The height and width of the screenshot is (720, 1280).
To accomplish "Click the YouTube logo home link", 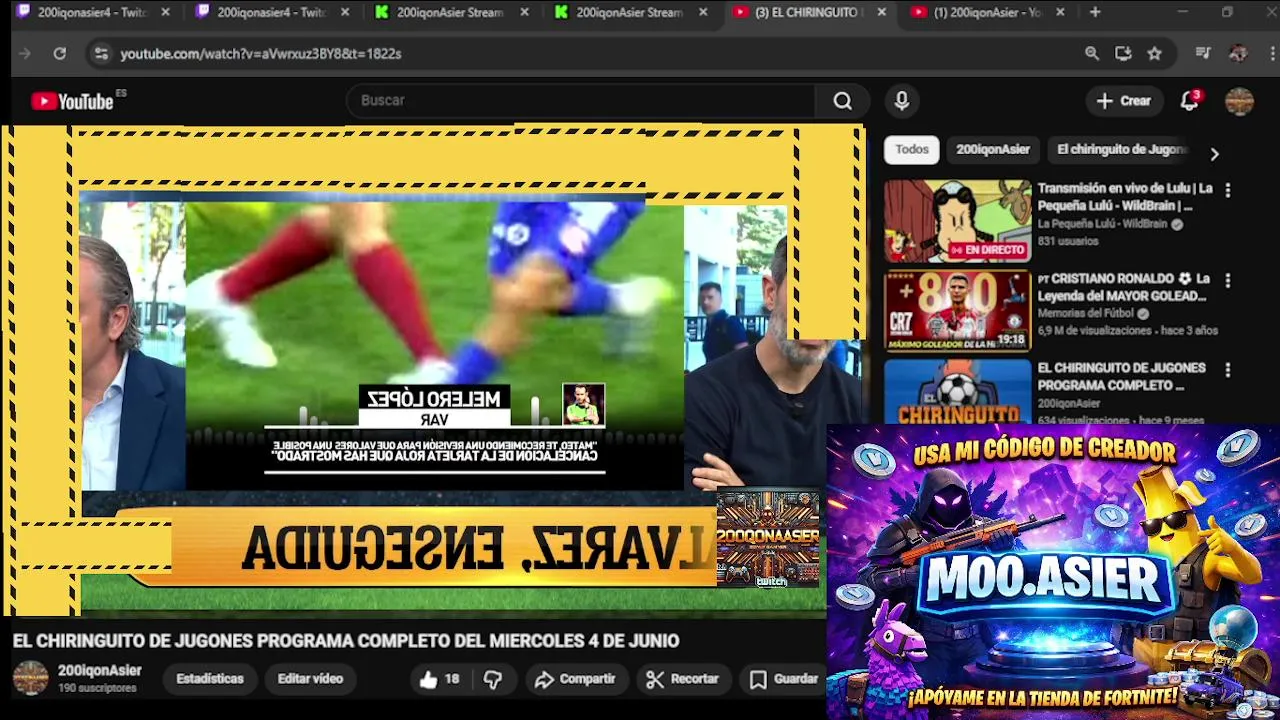I will point(72,101).
